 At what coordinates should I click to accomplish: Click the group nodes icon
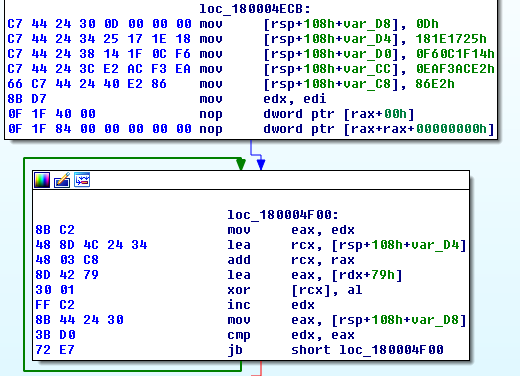point(82,180)
